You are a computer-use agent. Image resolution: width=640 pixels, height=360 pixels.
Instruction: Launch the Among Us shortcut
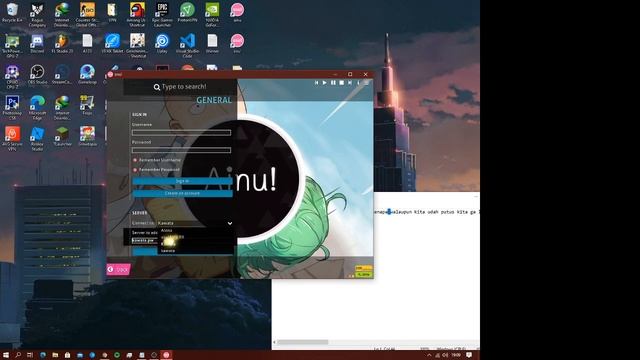(137, 15)
